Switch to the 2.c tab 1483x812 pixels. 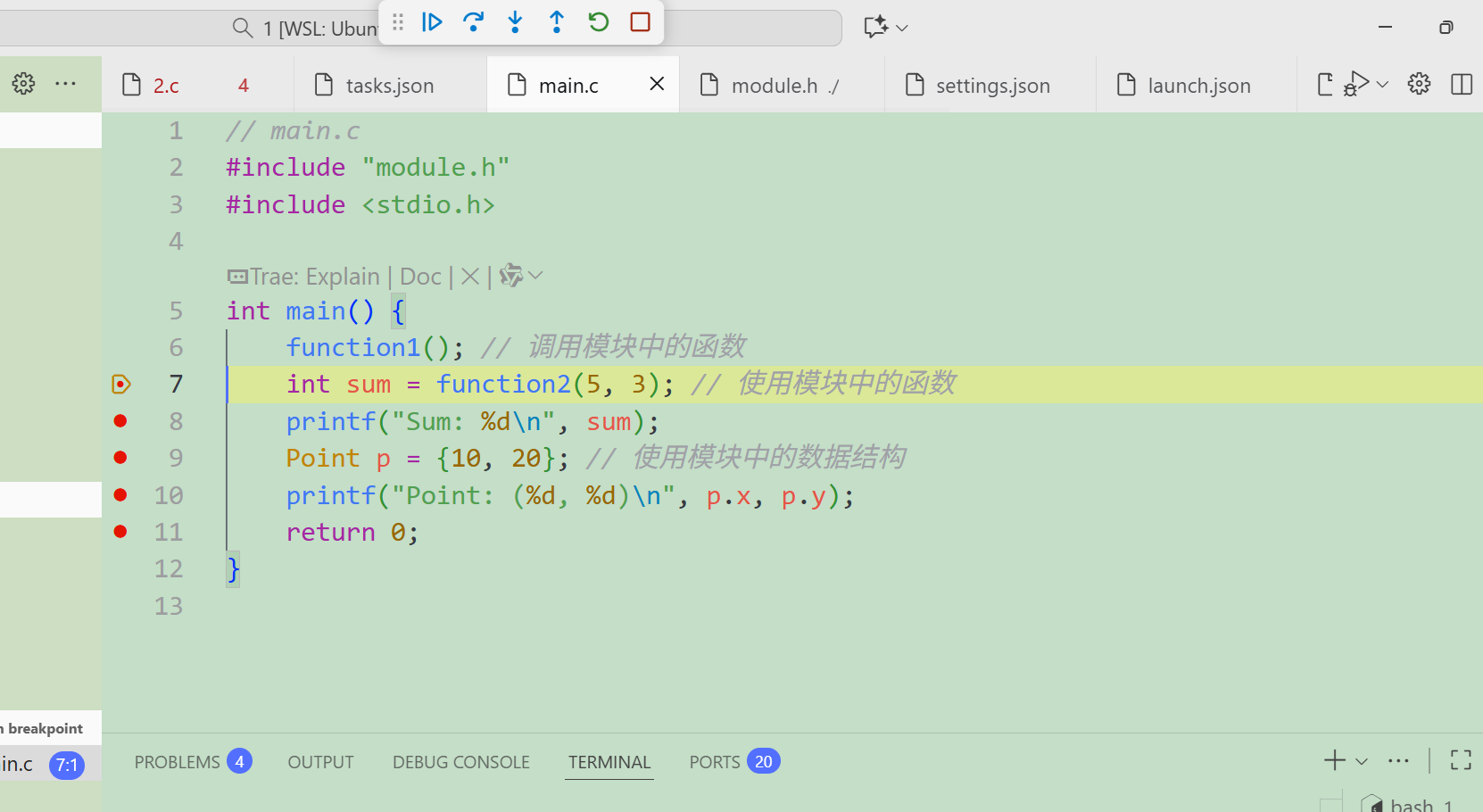tap(166, 86)
